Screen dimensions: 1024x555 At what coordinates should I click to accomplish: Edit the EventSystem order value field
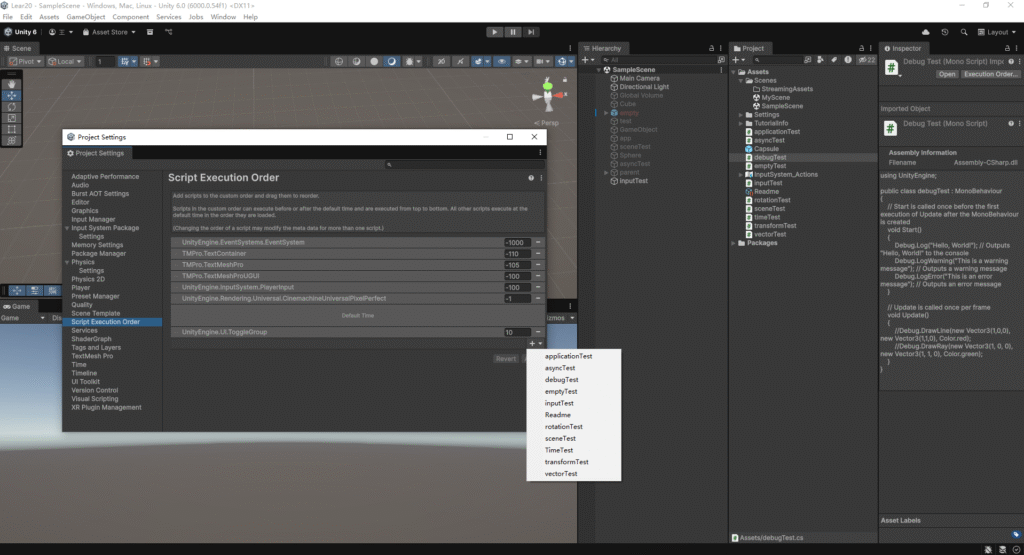pyautogui.click(x=517, y=242)
